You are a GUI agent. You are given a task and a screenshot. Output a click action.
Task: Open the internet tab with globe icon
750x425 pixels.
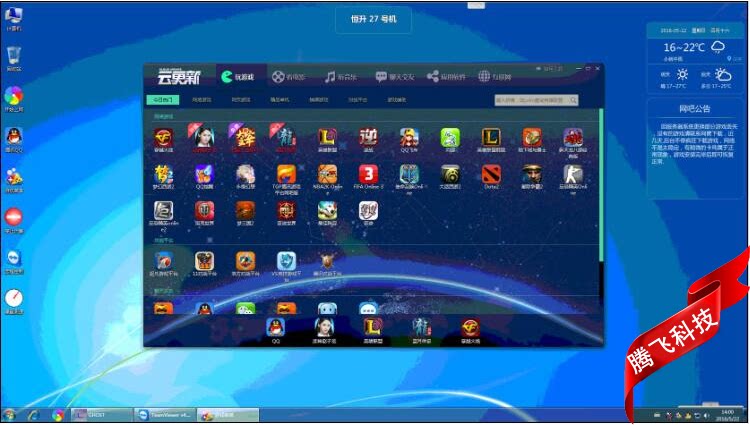(x=495, y=76)
